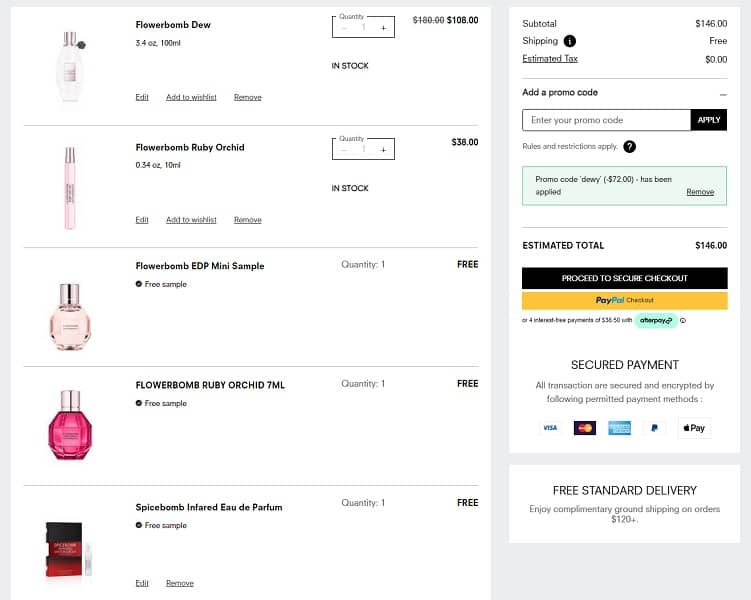Proceed to secure checkout
The image size is (751, 600).
(x=624, y=278)
